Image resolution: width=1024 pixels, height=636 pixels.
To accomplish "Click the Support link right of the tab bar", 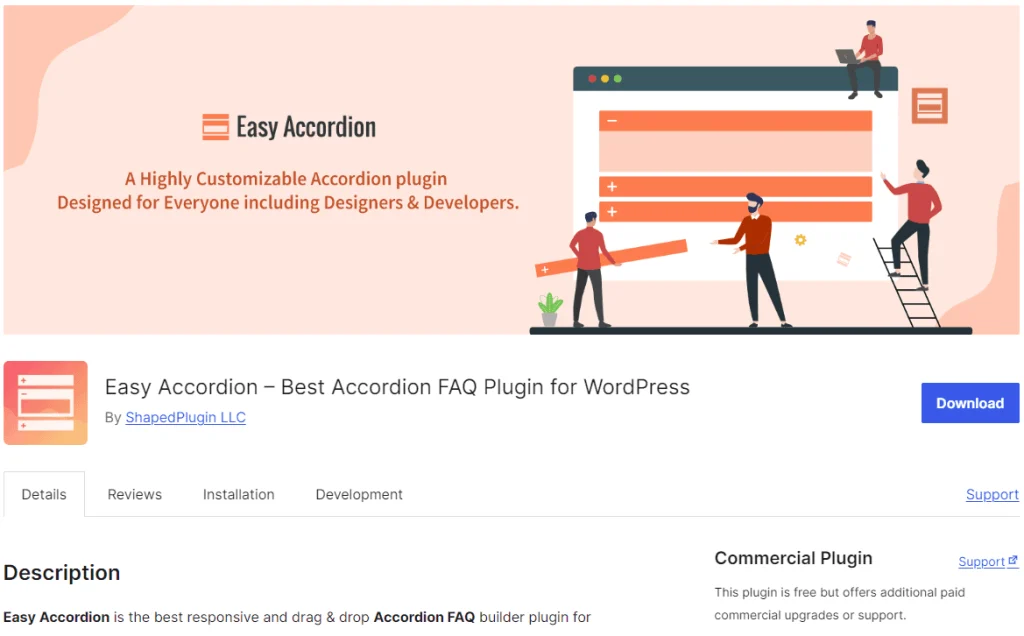I will point(992,494).
